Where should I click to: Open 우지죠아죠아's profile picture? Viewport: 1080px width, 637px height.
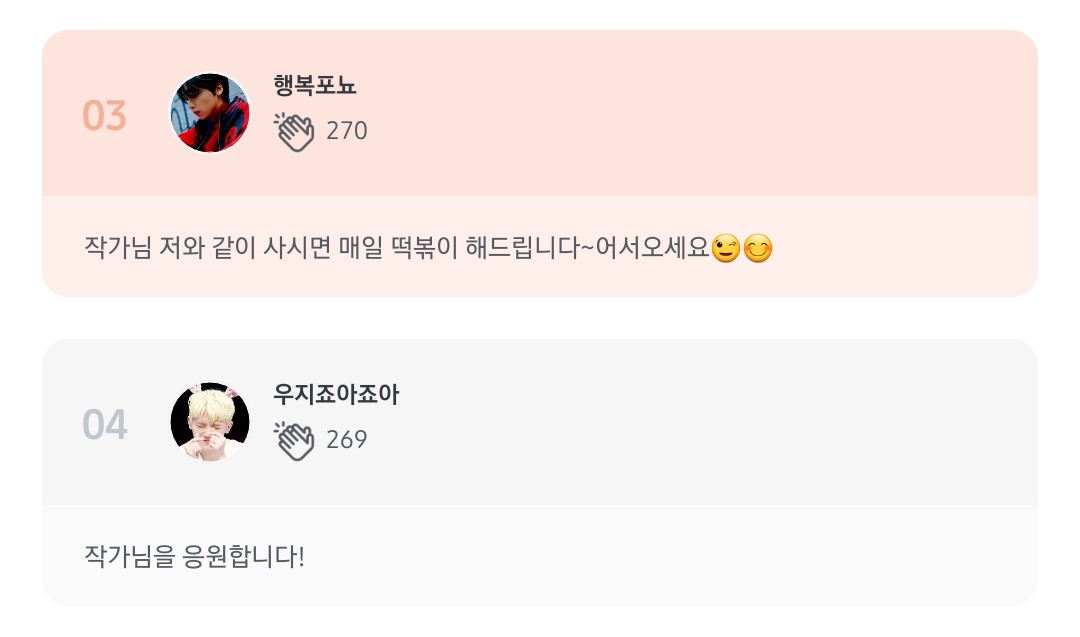pos(210,422)
